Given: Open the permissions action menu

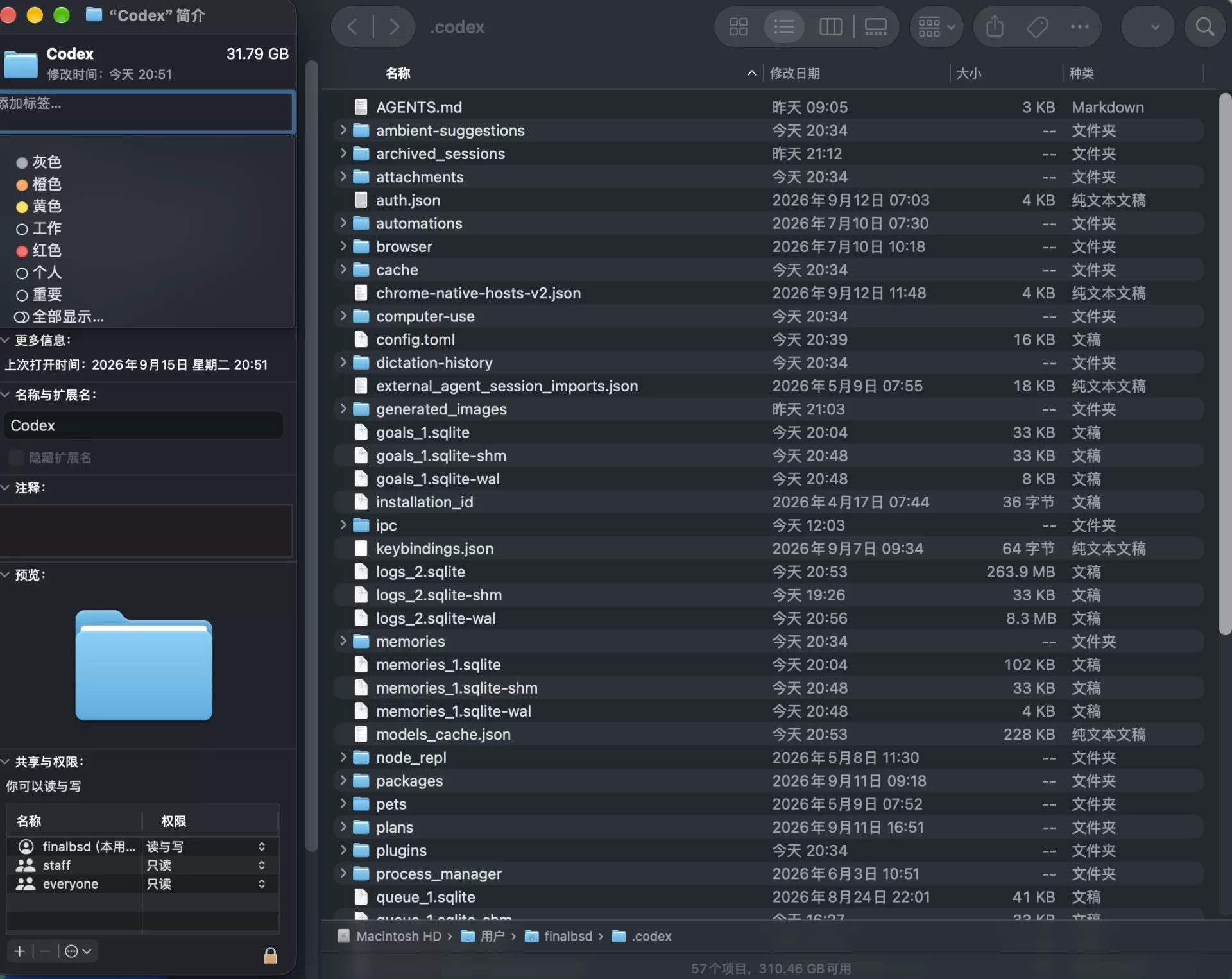Looking at the screenshot, I should pos(78,951).
